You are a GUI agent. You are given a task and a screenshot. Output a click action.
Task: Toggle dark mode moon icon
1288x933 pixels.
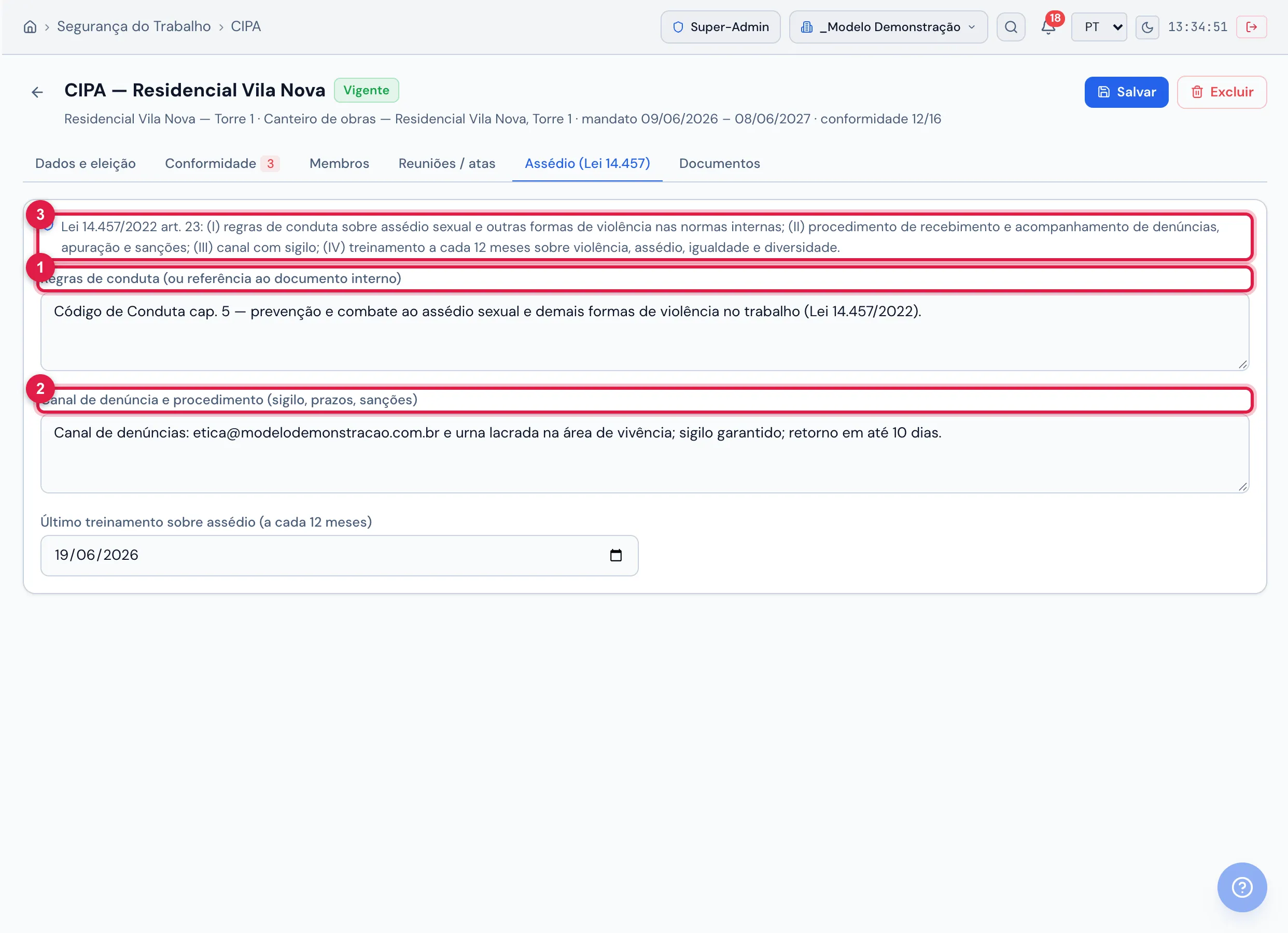1147,26
